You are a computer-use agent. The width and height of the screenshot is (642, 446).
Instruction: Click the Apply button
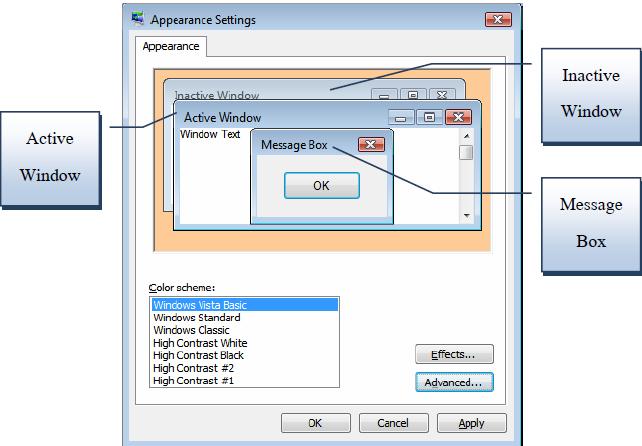(x=472, y=423)
